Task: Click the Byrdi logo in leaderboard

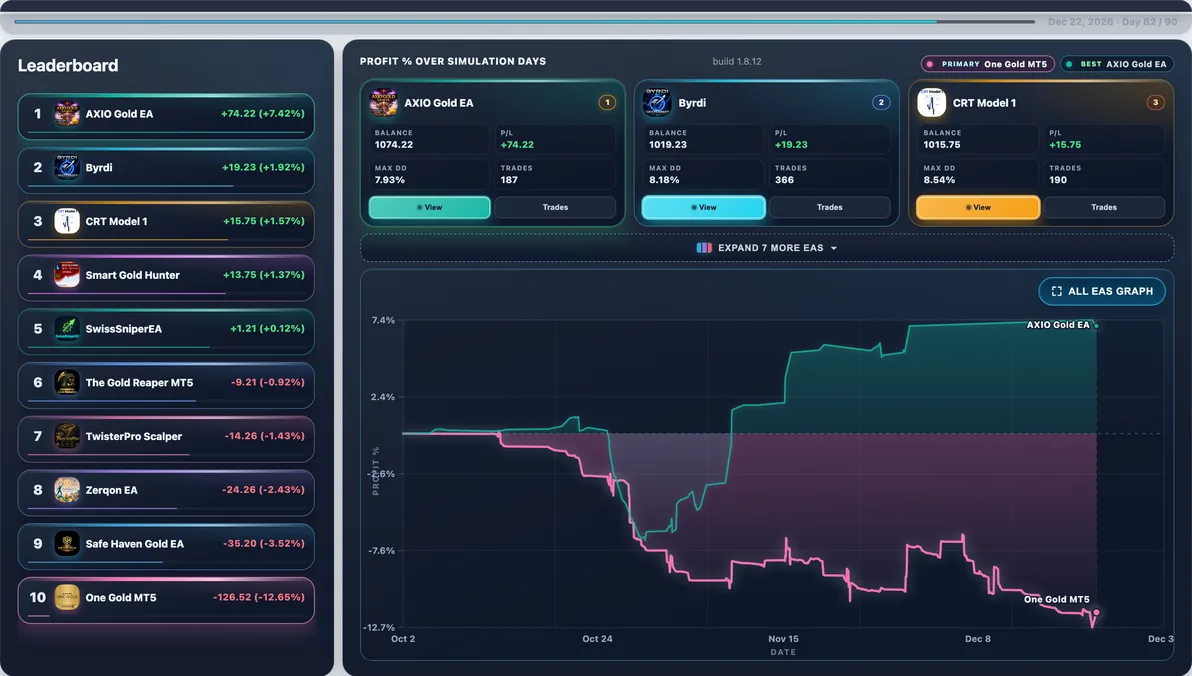Action: click(67, 167)
